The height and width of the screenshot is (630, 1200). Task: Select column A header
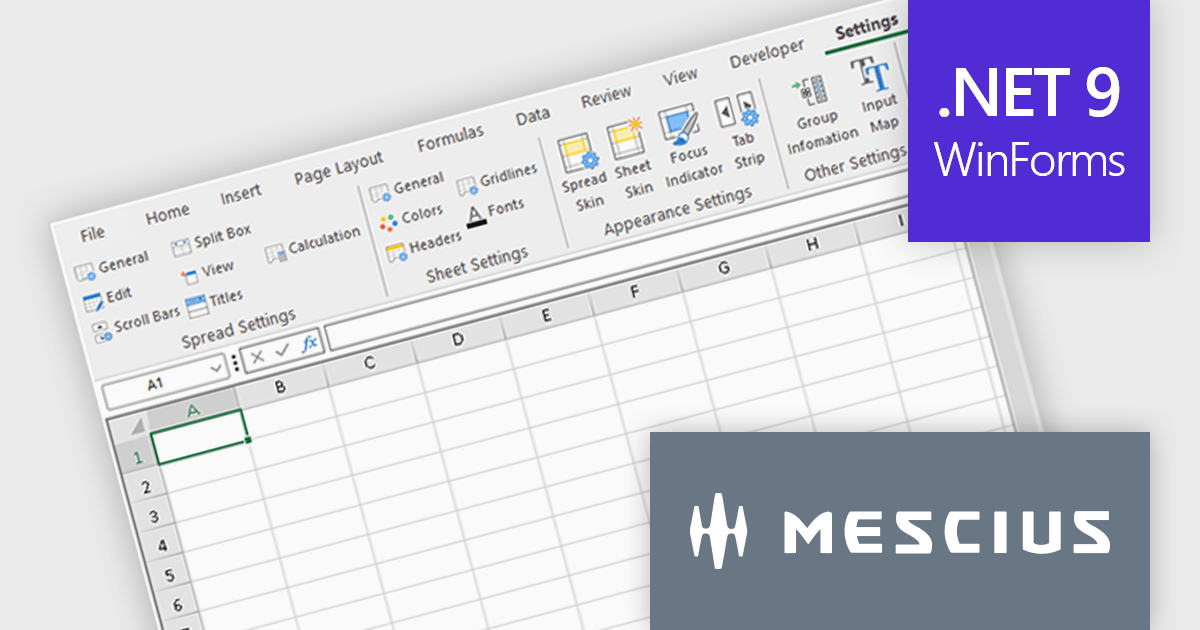(194, 409)
